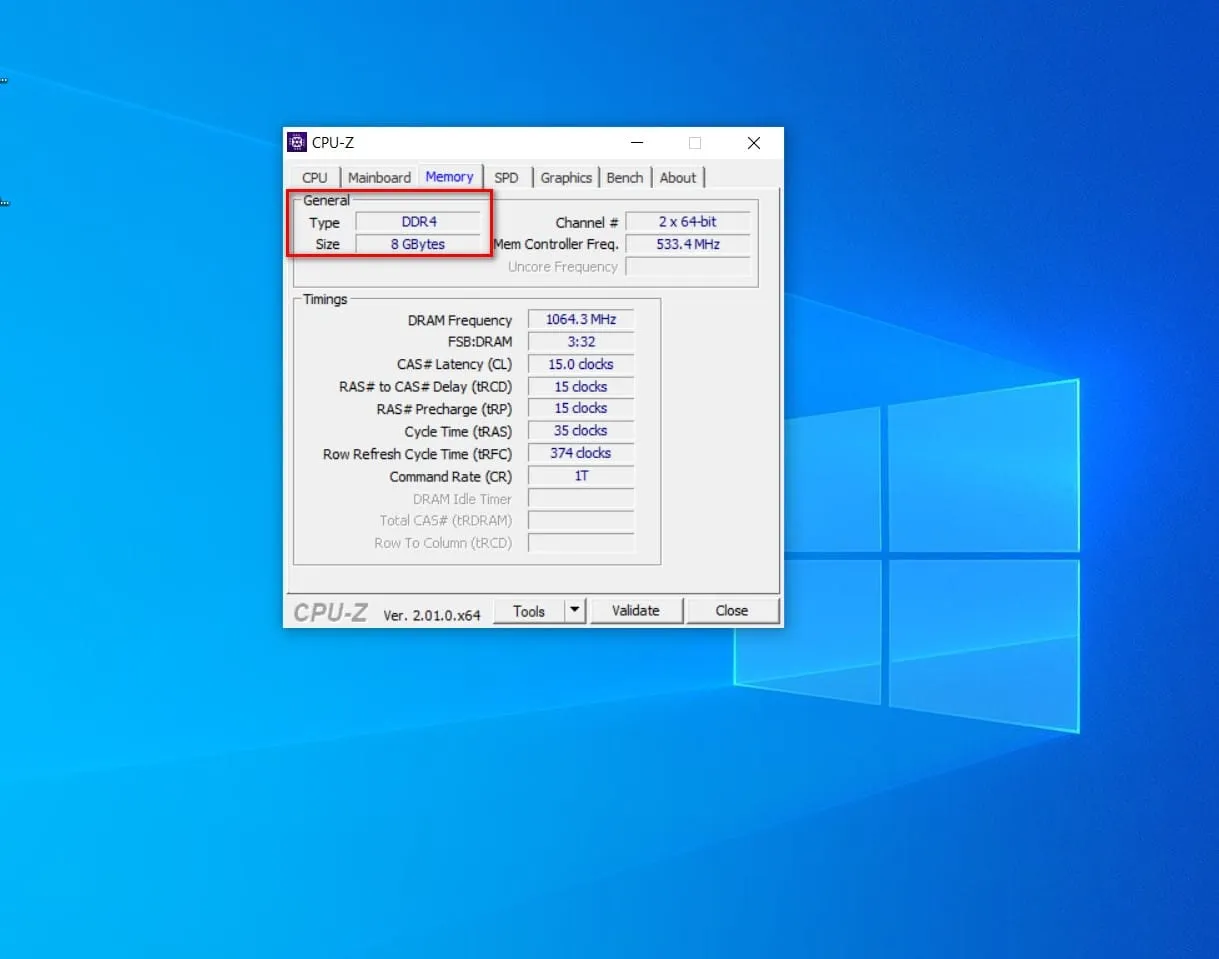Minimize the CPU-Z window
1219x959 pixels.
click(x=638, y=143)
